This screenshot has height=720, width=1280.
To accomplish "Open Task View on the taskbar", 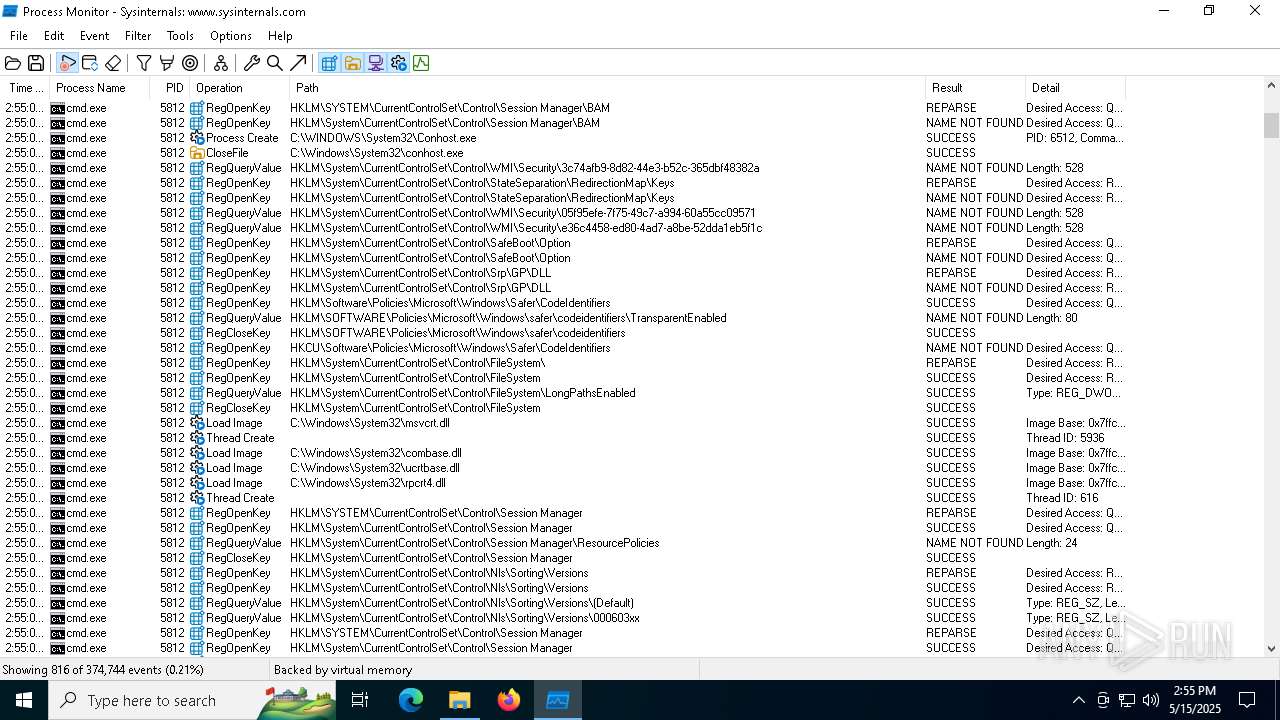I will click(360, 700).
